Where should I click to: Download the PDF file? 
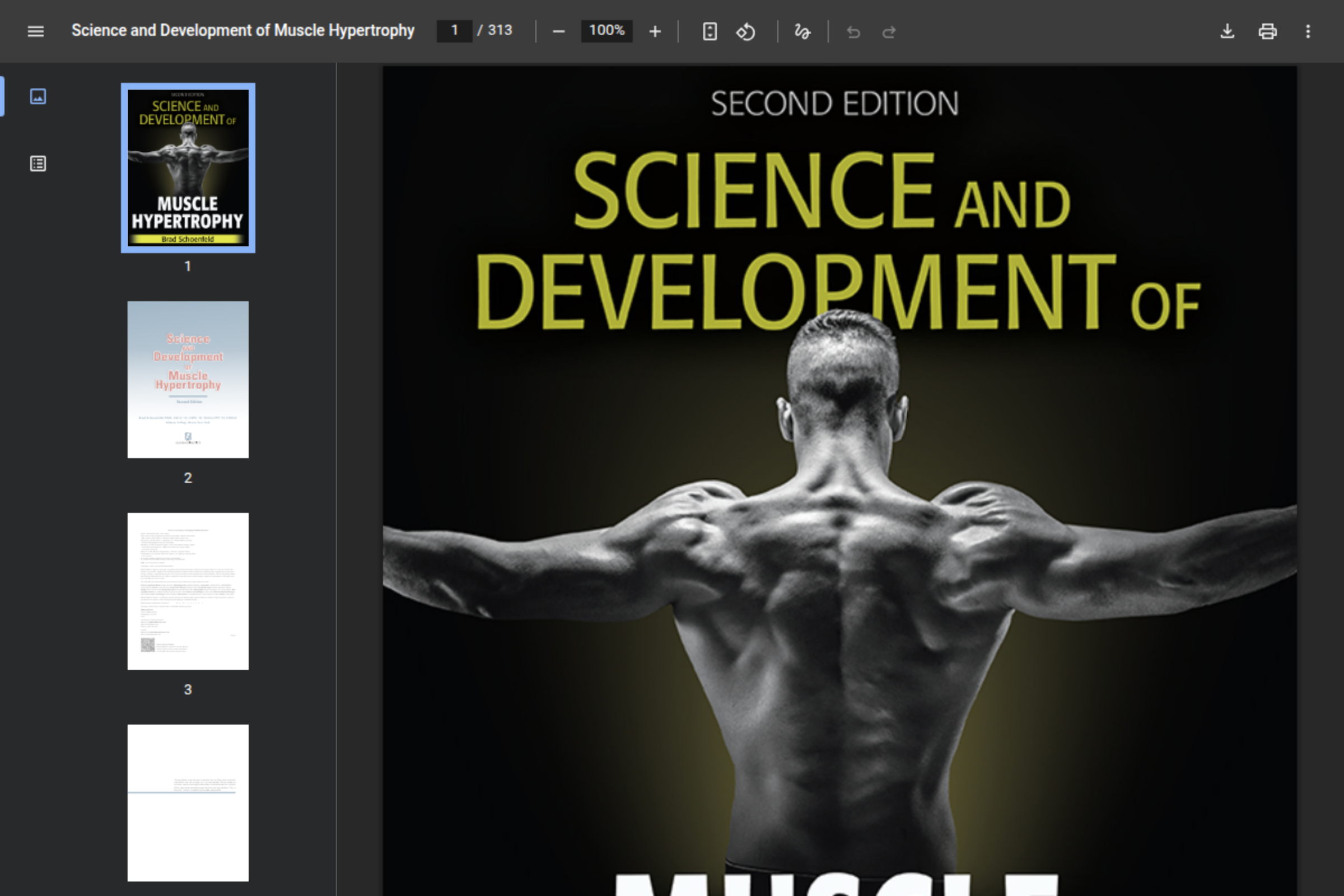pos(1227,31)
